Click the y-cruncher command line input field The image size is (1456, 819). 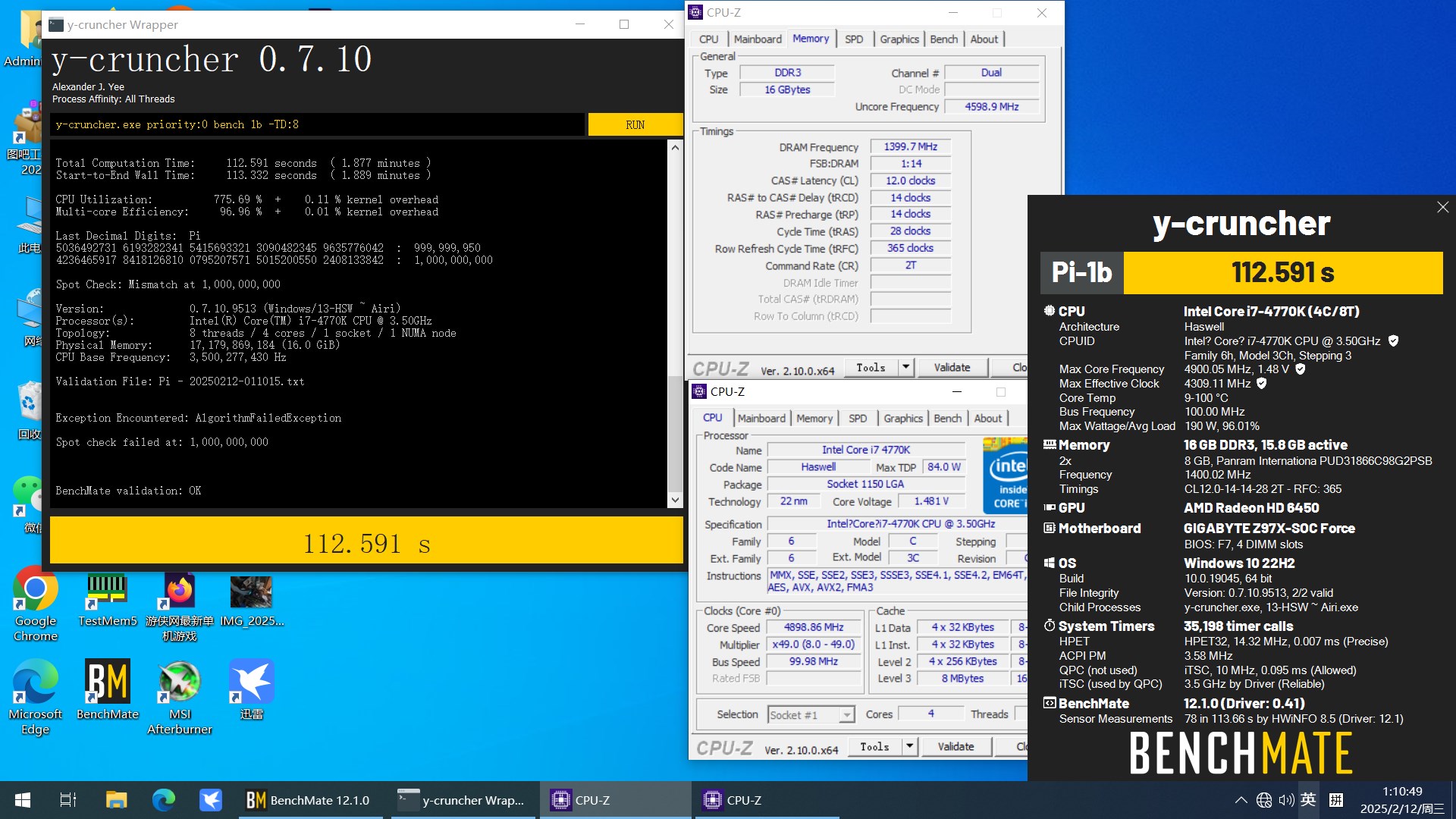(318, 124)
